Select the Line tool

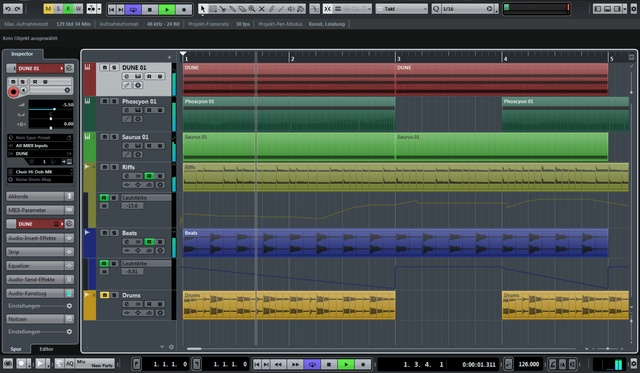click(x=281, y=9)
